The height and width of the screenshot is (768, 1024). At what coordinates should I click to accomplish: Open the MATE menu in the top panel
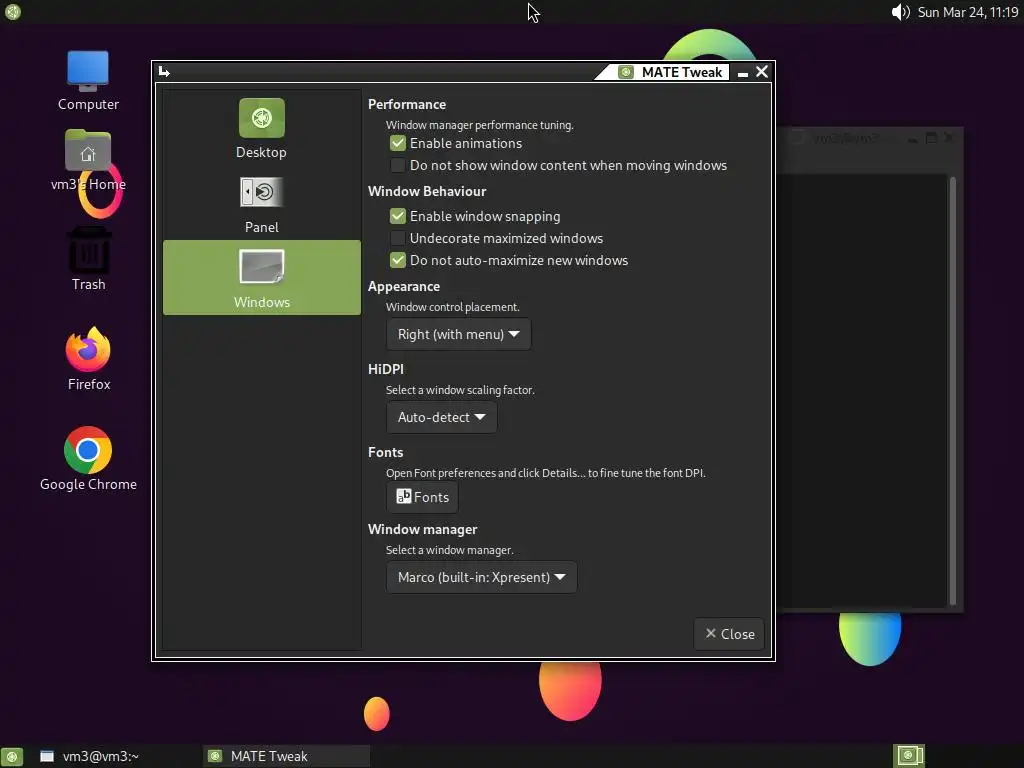click(x=12, y=12)
